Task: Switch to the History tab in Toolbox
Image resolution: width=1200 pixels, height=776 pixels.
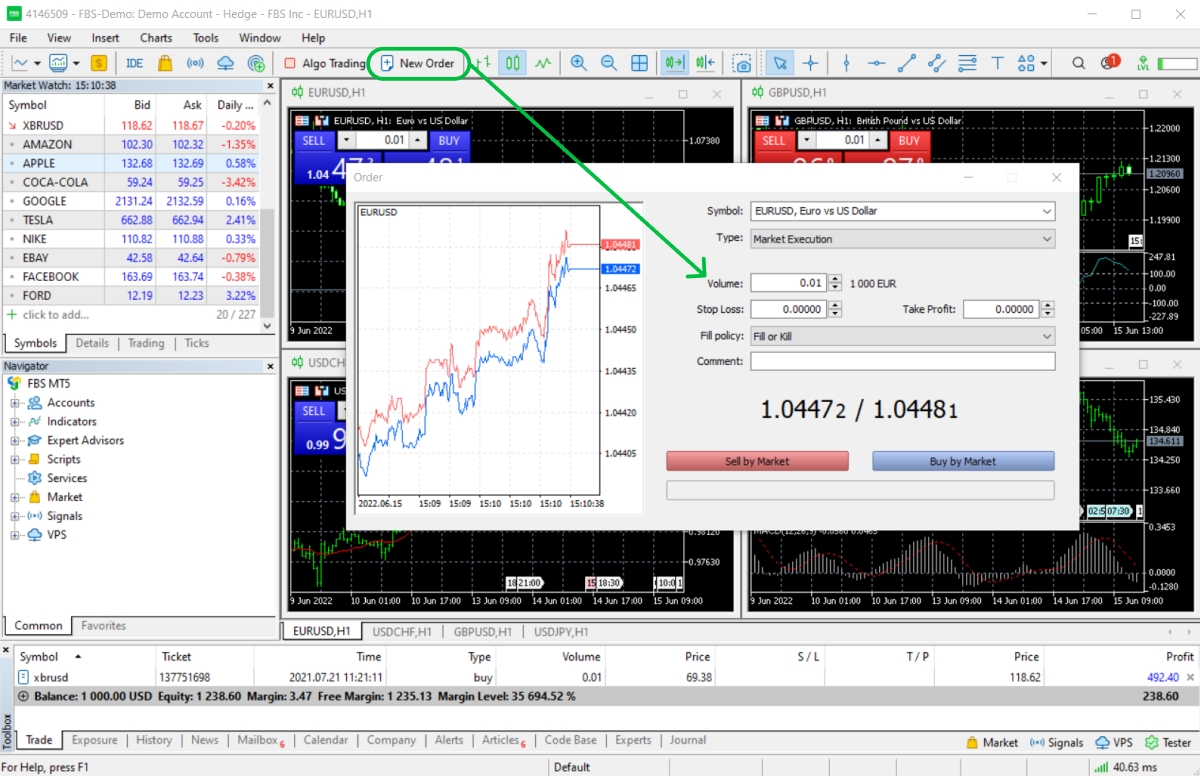Action: click(x=154, y=740)
